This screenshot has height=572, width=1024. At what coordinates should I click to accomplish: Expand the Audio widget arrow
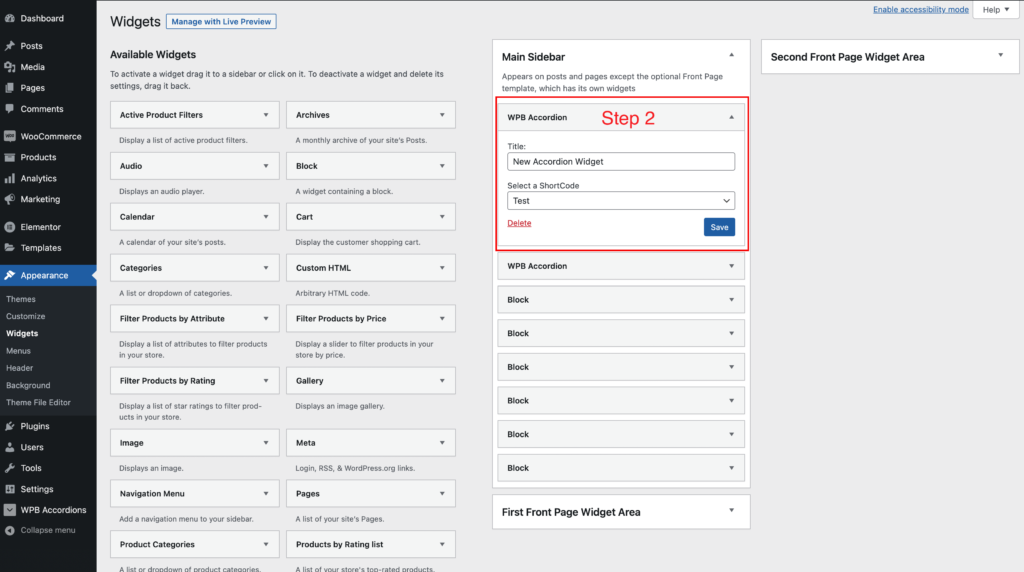coord(266,166)
